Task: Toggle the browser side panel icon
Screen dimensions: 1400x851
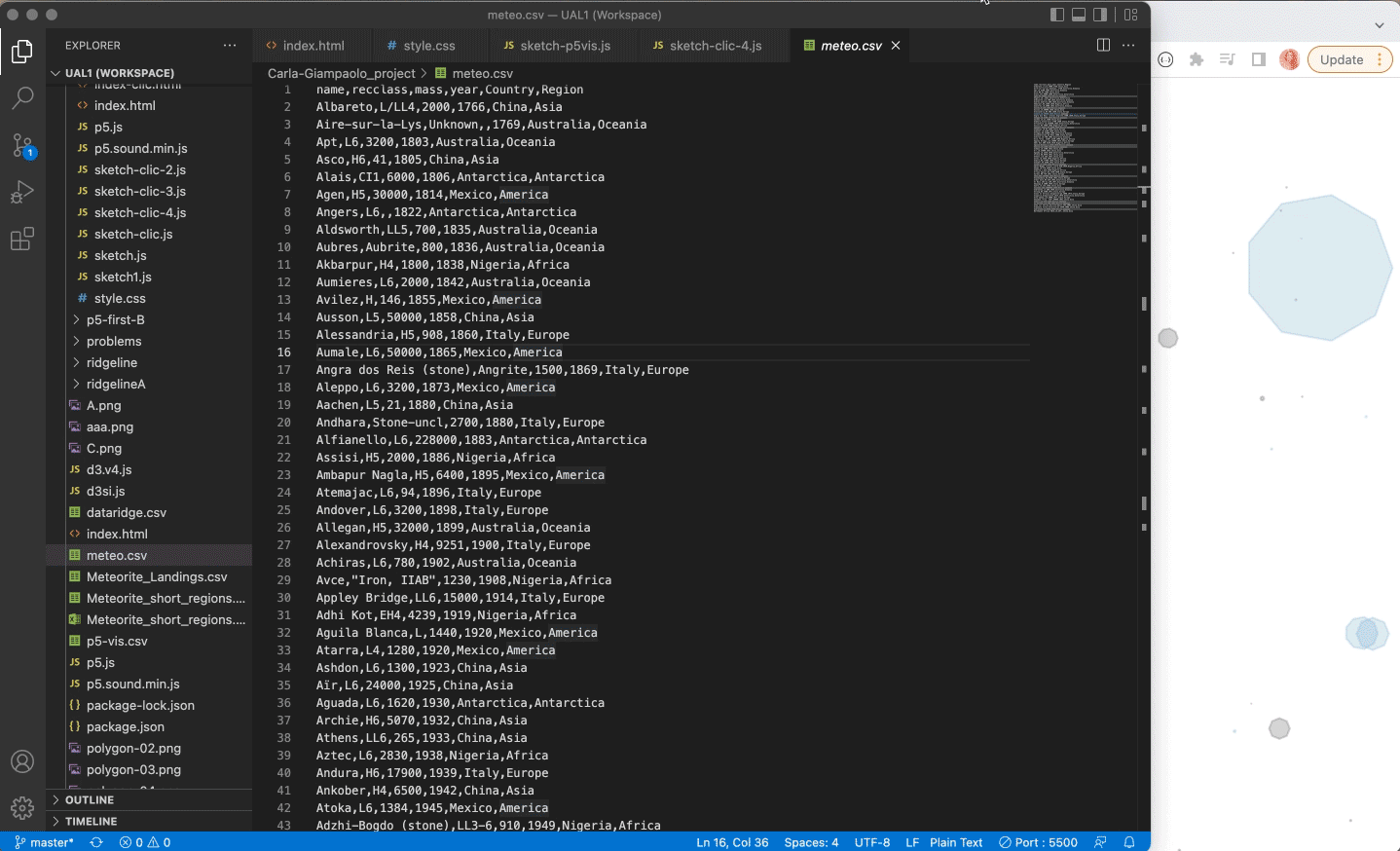Action: 1259,59
